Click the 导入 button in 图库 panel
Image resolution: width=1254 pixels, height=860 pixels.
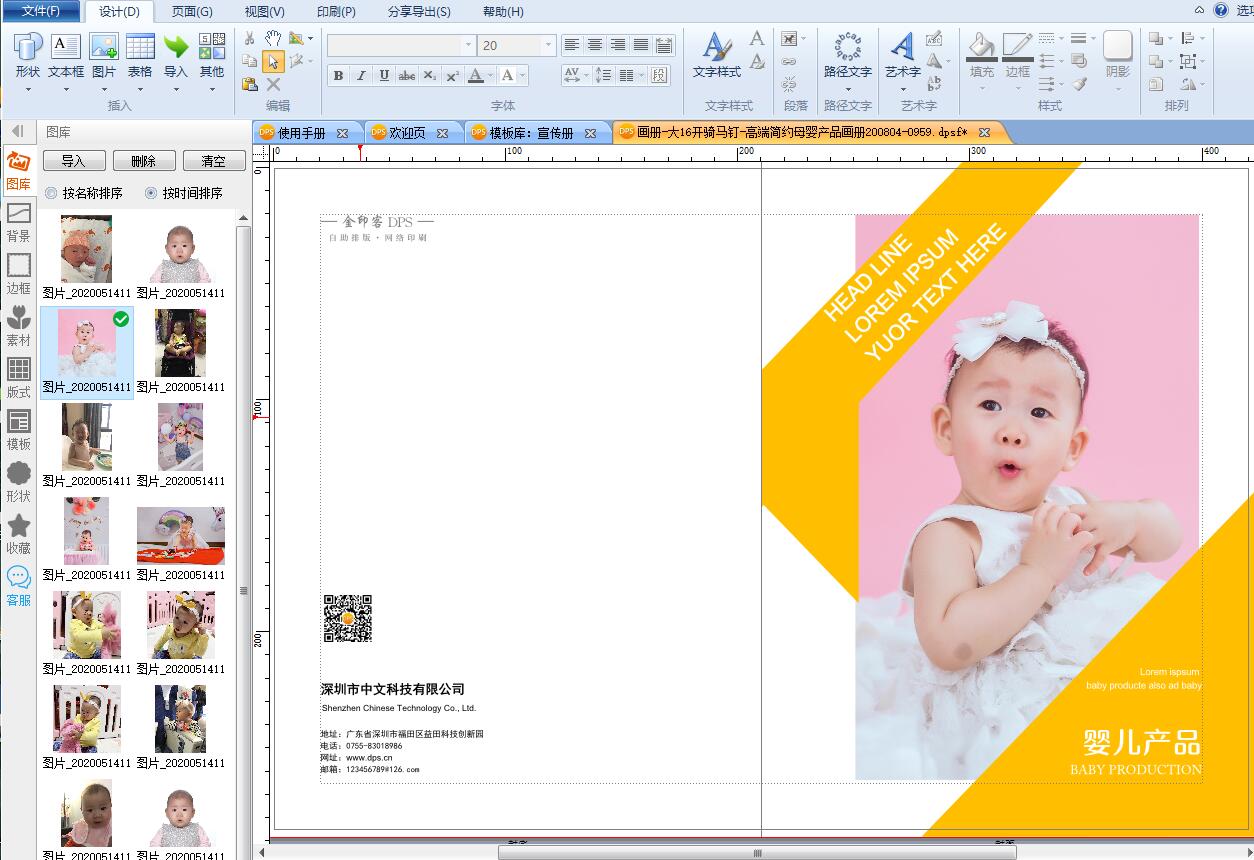[73, 161]
